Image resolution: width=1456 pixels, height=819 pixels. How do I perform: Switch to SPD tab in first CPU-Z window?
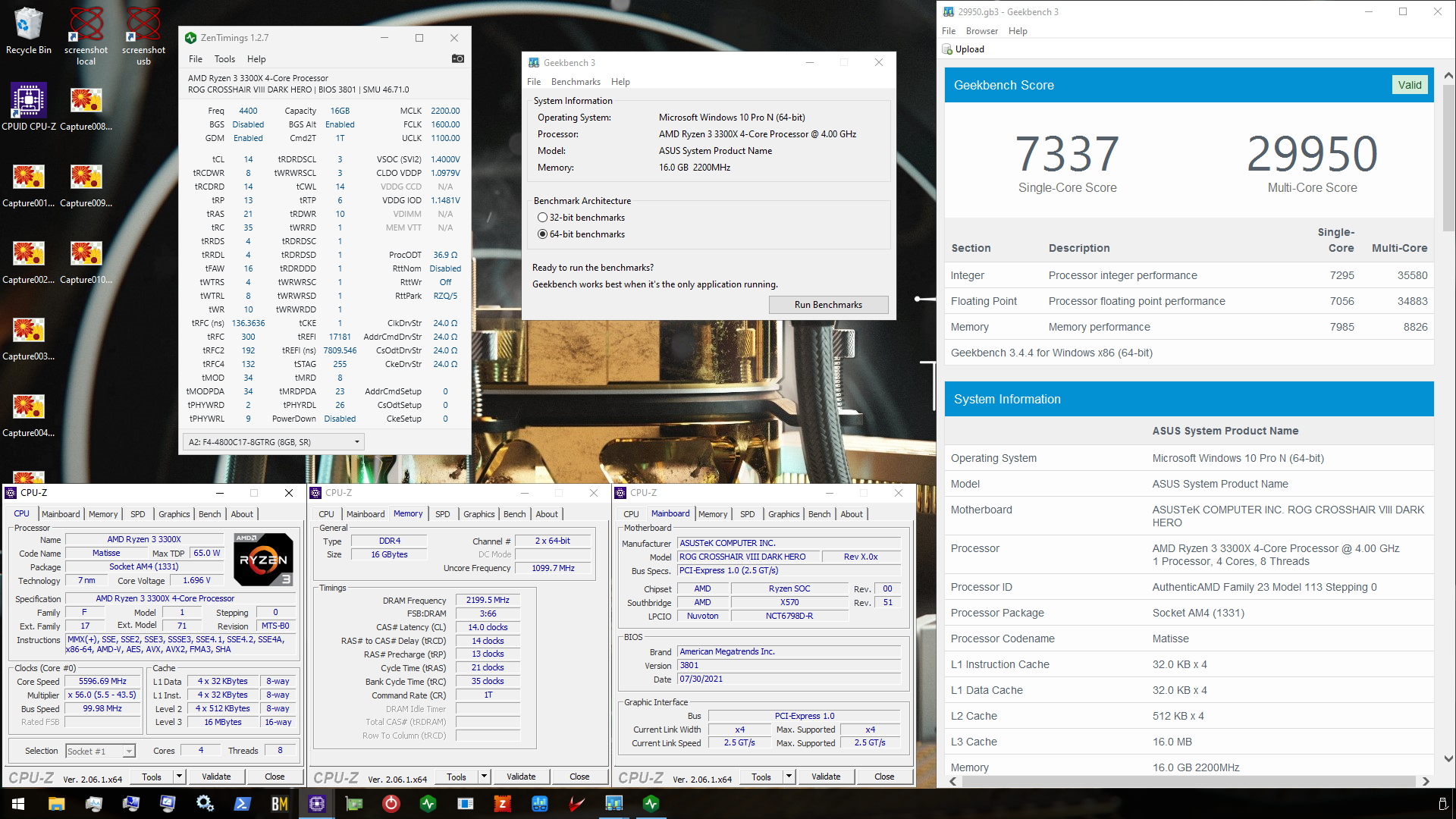(x=137, y=514)
